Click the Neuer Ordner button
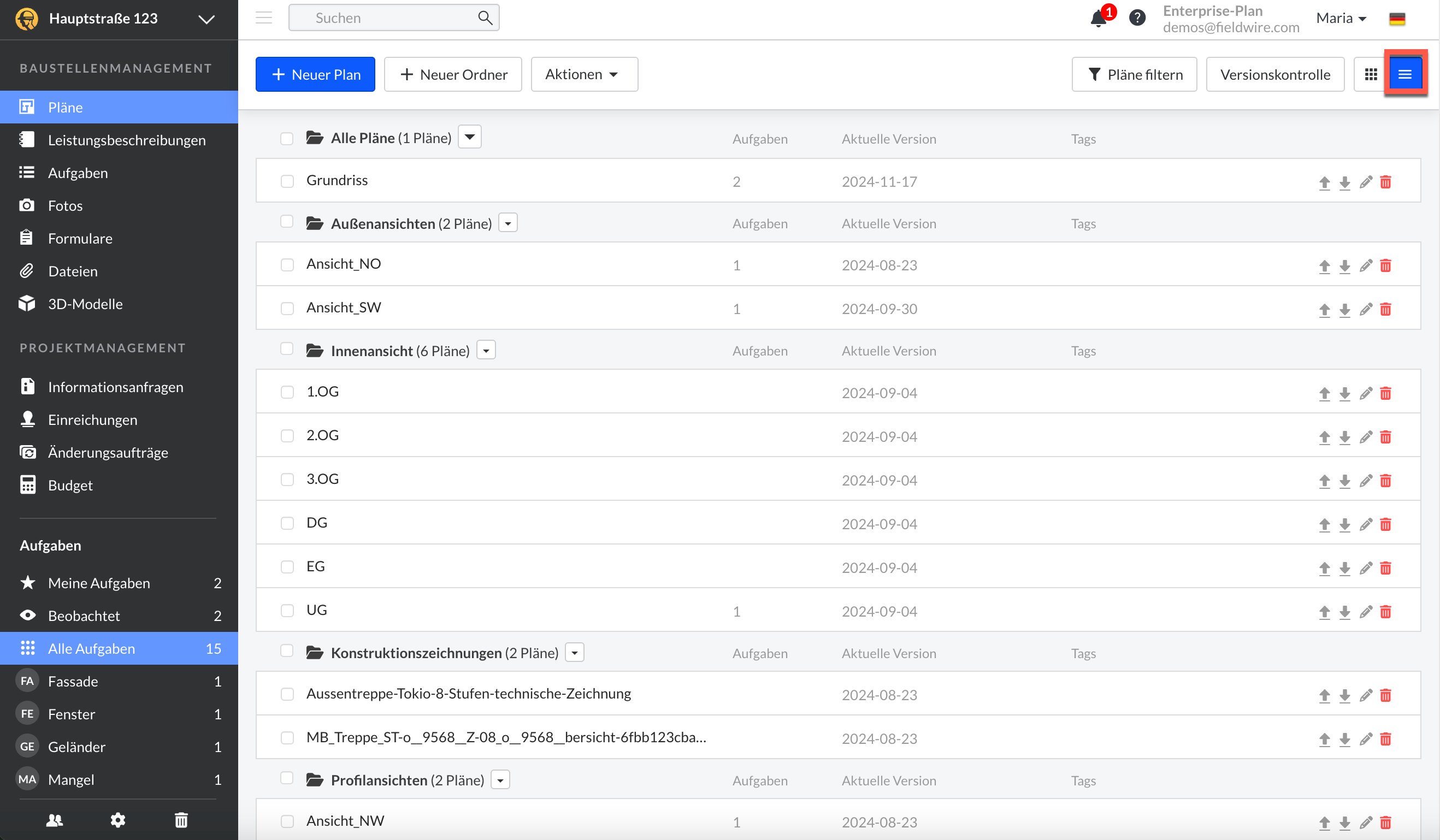The height and width of the screenshot is (840, 1440). (453, 74)
